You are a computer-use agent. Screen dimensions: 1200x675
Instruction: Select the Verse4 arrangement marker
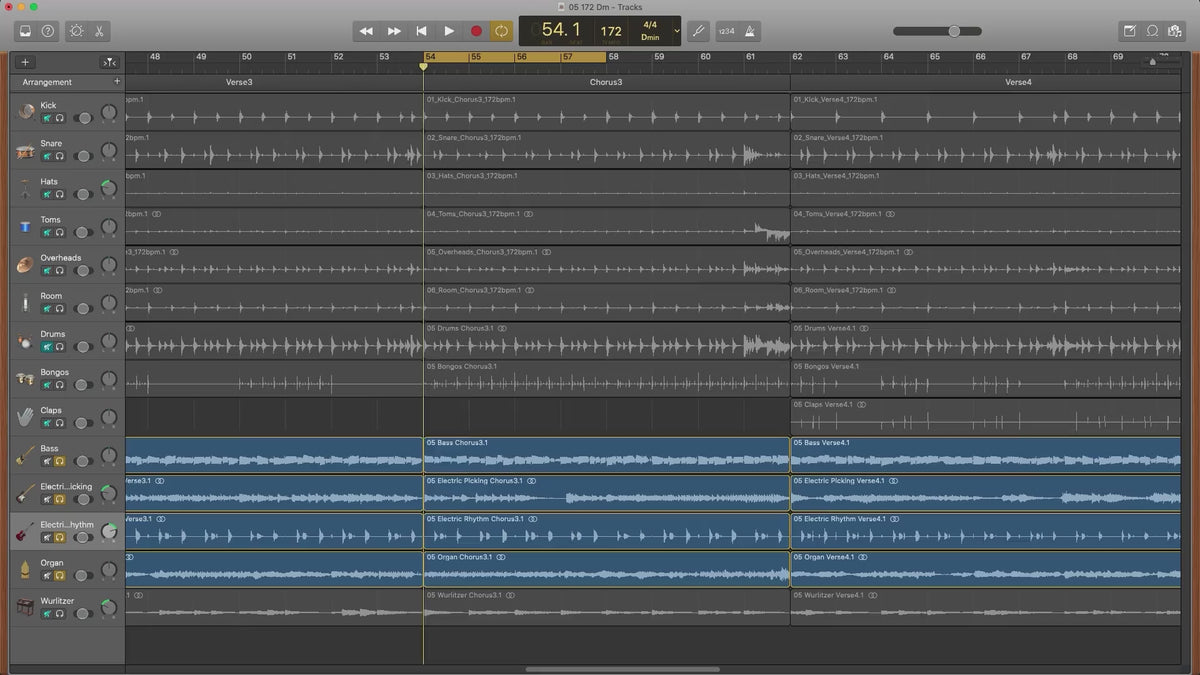[x=1018, y=82]
